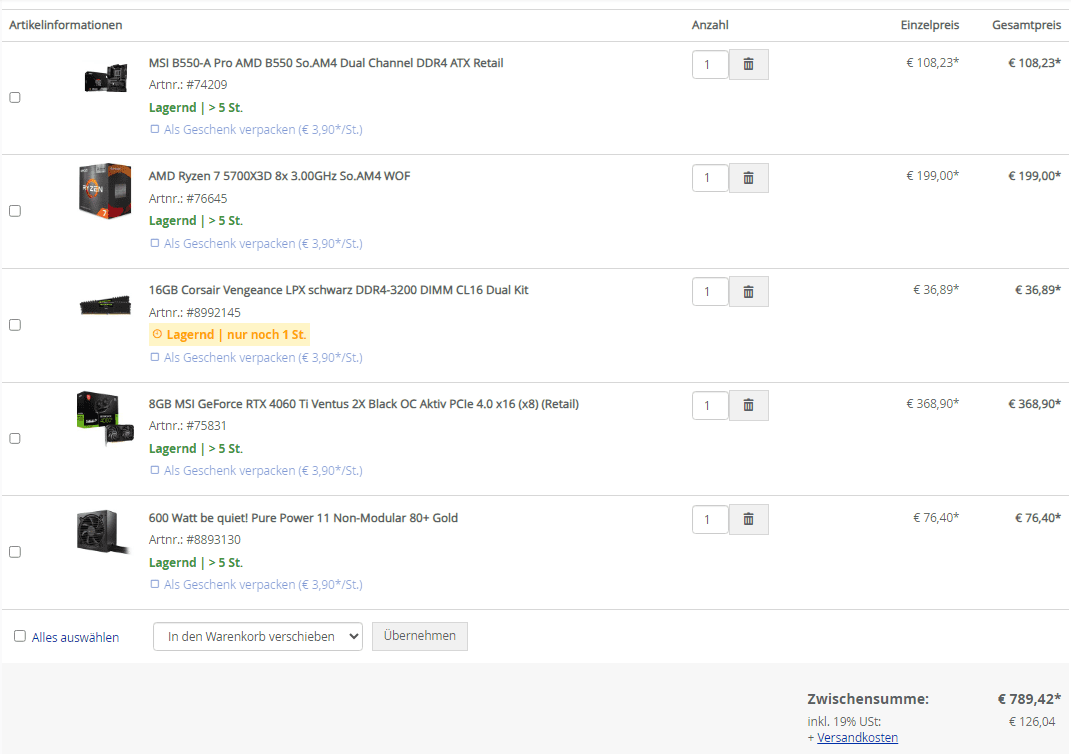Tick the be quiet! Pure Power 11 row checkbox
Viewport: 1071px width, 754px height.
click(x=15, y=552)
